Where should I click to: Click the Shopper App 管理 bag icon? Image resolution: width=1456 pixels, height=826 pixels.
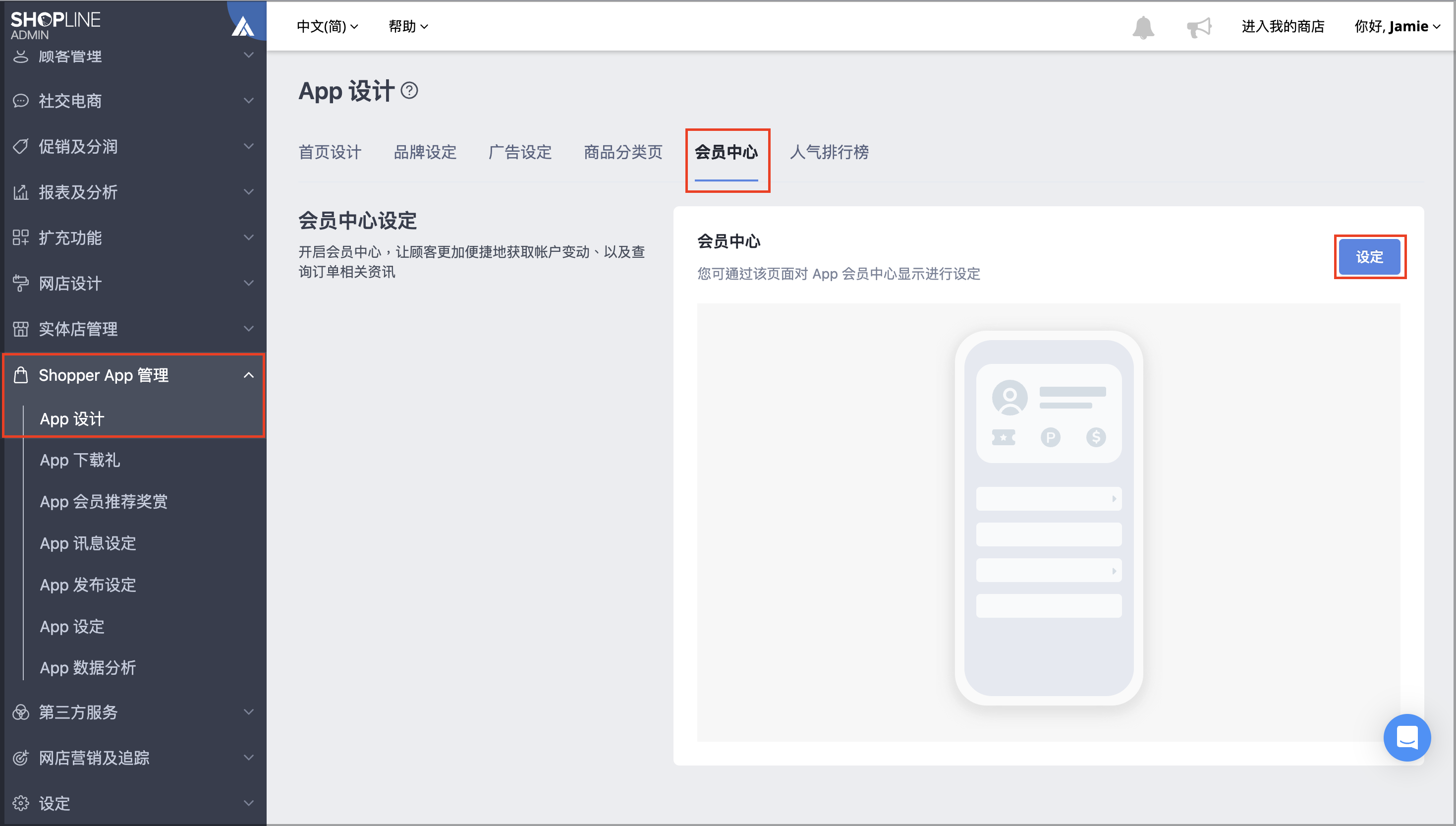tap(20, 374)
